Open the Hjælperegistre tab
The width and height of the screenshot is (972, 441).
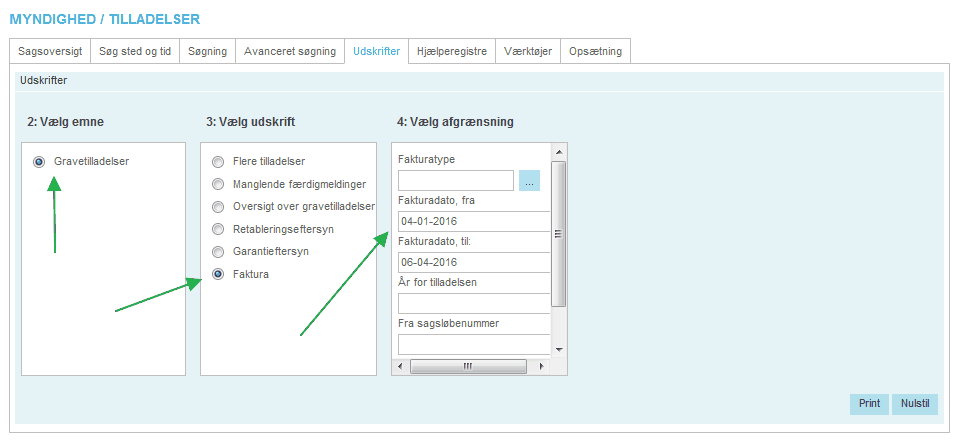pyautogui.click(x=453, y=51)
